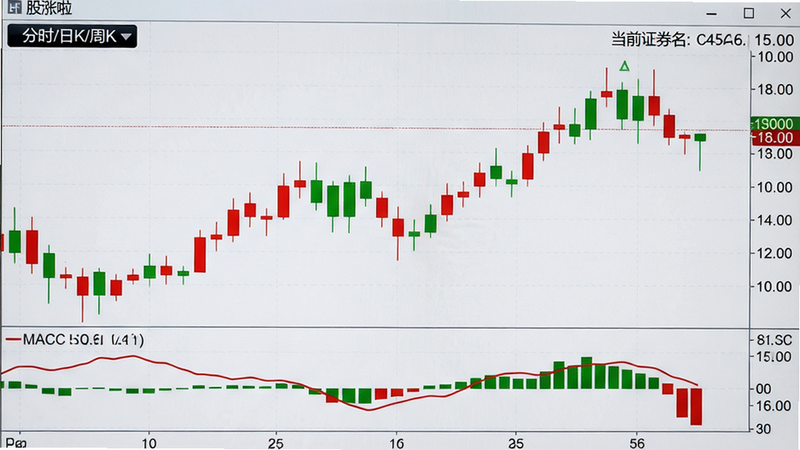
Task: Close the 股涨啦 window
Action: coord(786,13)
